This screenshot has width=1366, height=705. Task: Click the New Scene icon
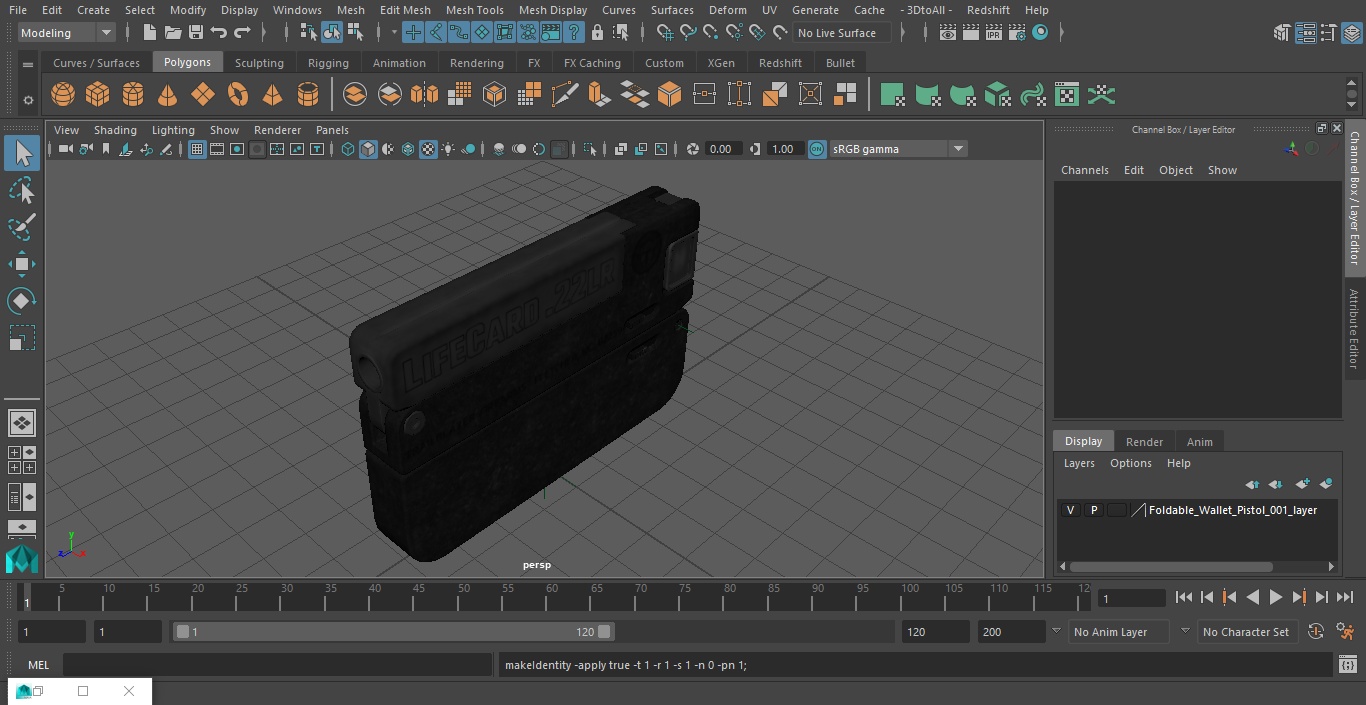(x=149, y=33)
